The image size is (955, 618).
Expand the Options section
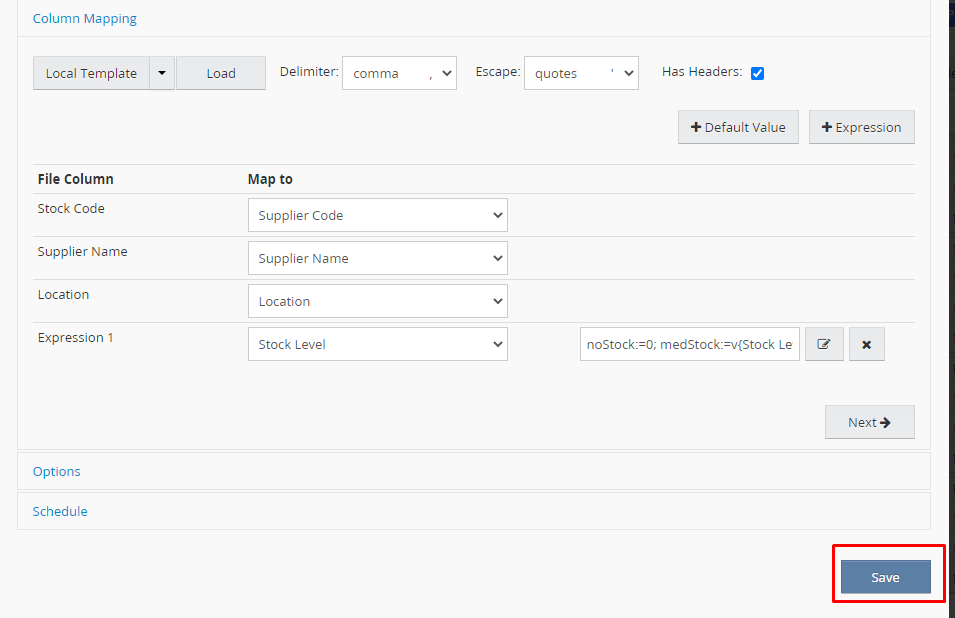point(57,471)
